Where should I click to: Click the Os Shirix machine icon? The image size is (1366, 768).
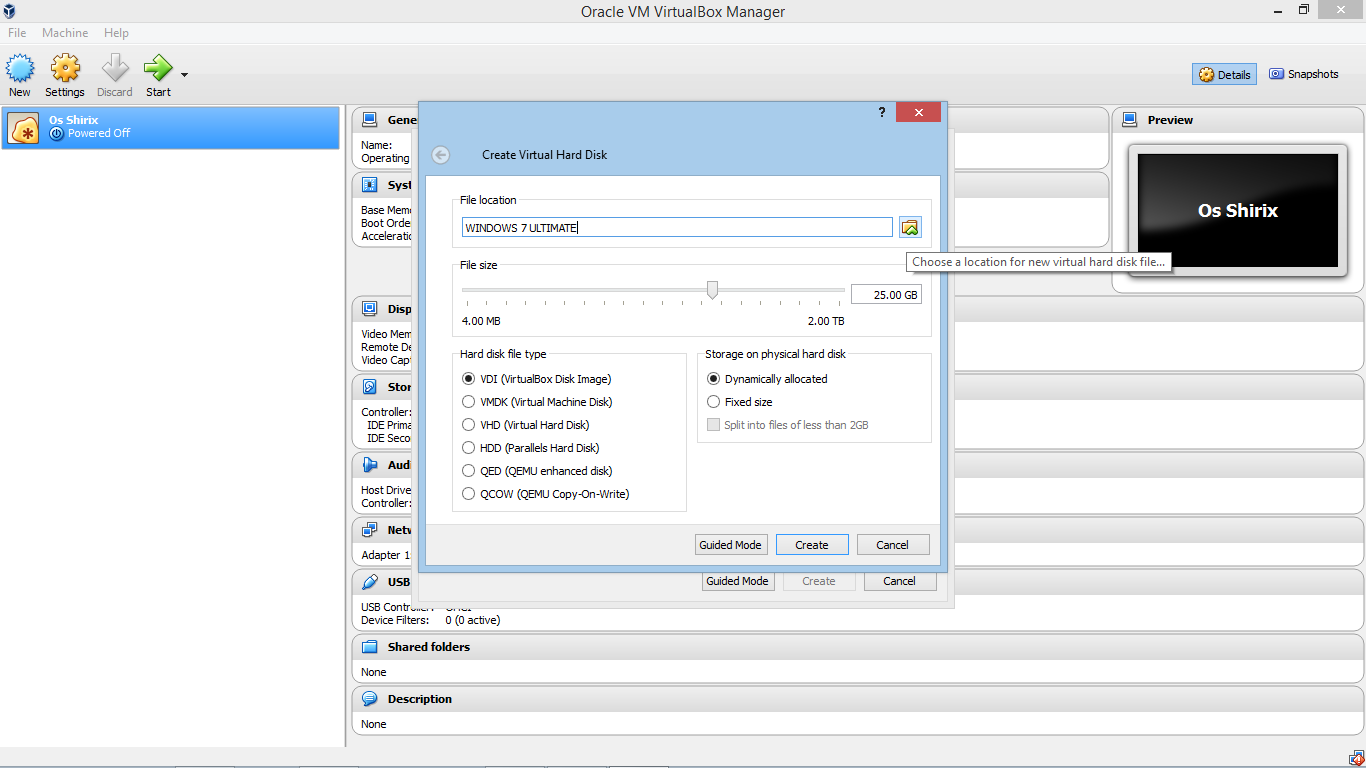tap(23, 128)
